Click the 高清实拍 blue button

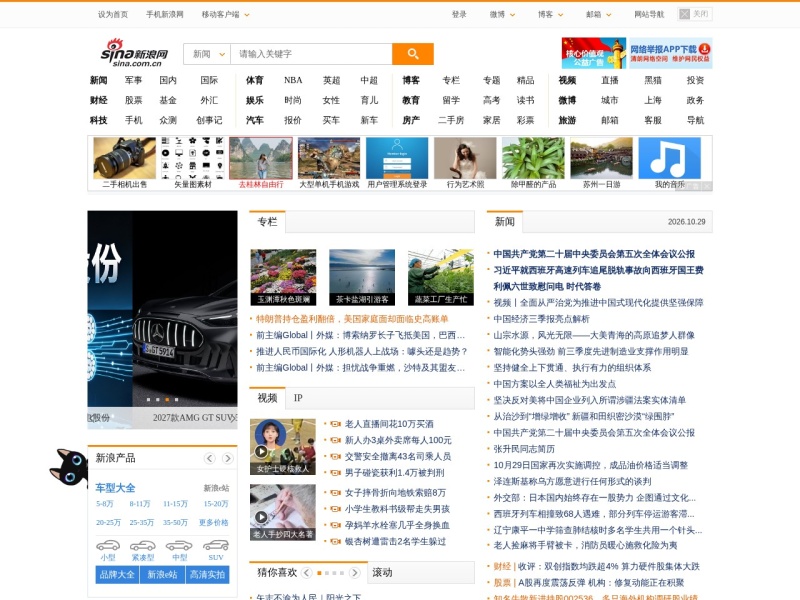point(207,574)
